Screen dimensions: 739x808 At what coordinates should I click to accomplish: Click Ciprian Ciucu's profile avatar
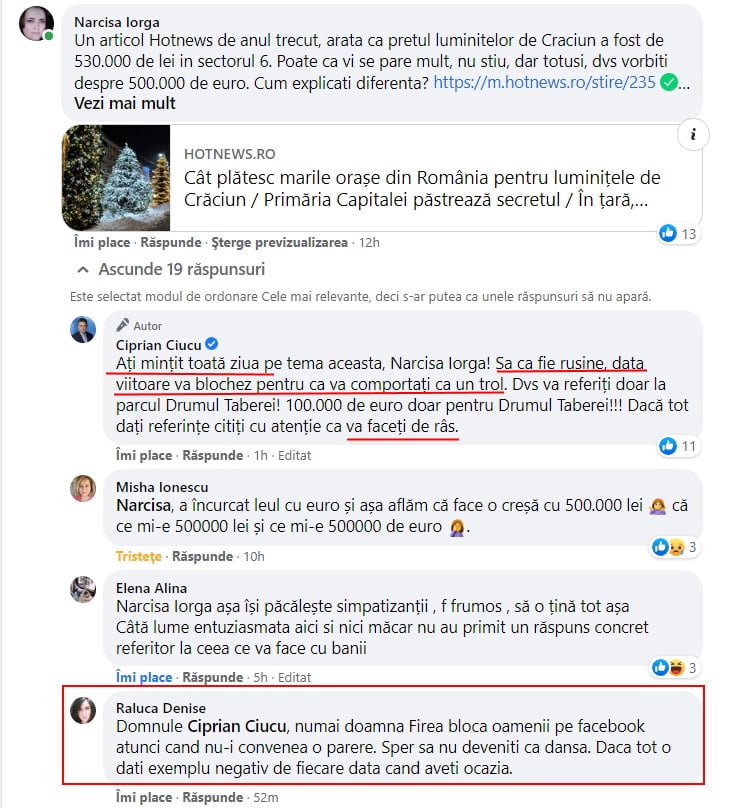tap(83, 330)
